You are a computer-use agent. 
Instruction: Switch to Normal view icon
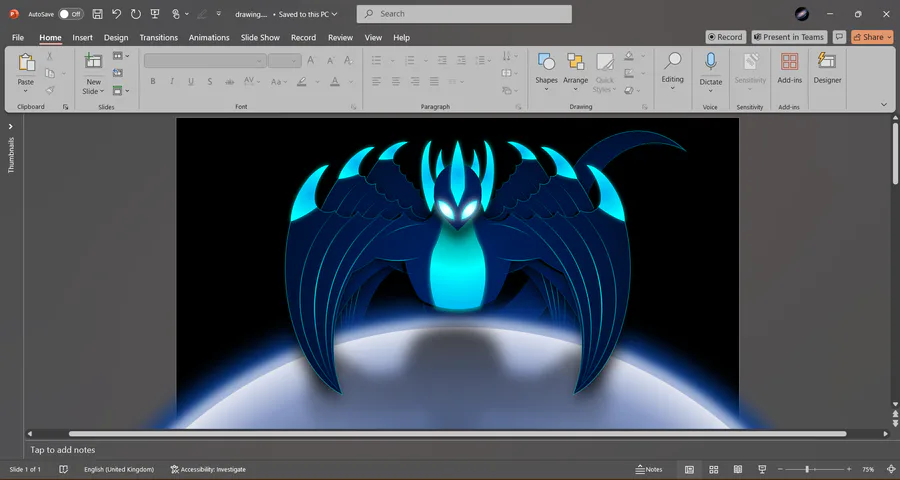pos(689,470)
